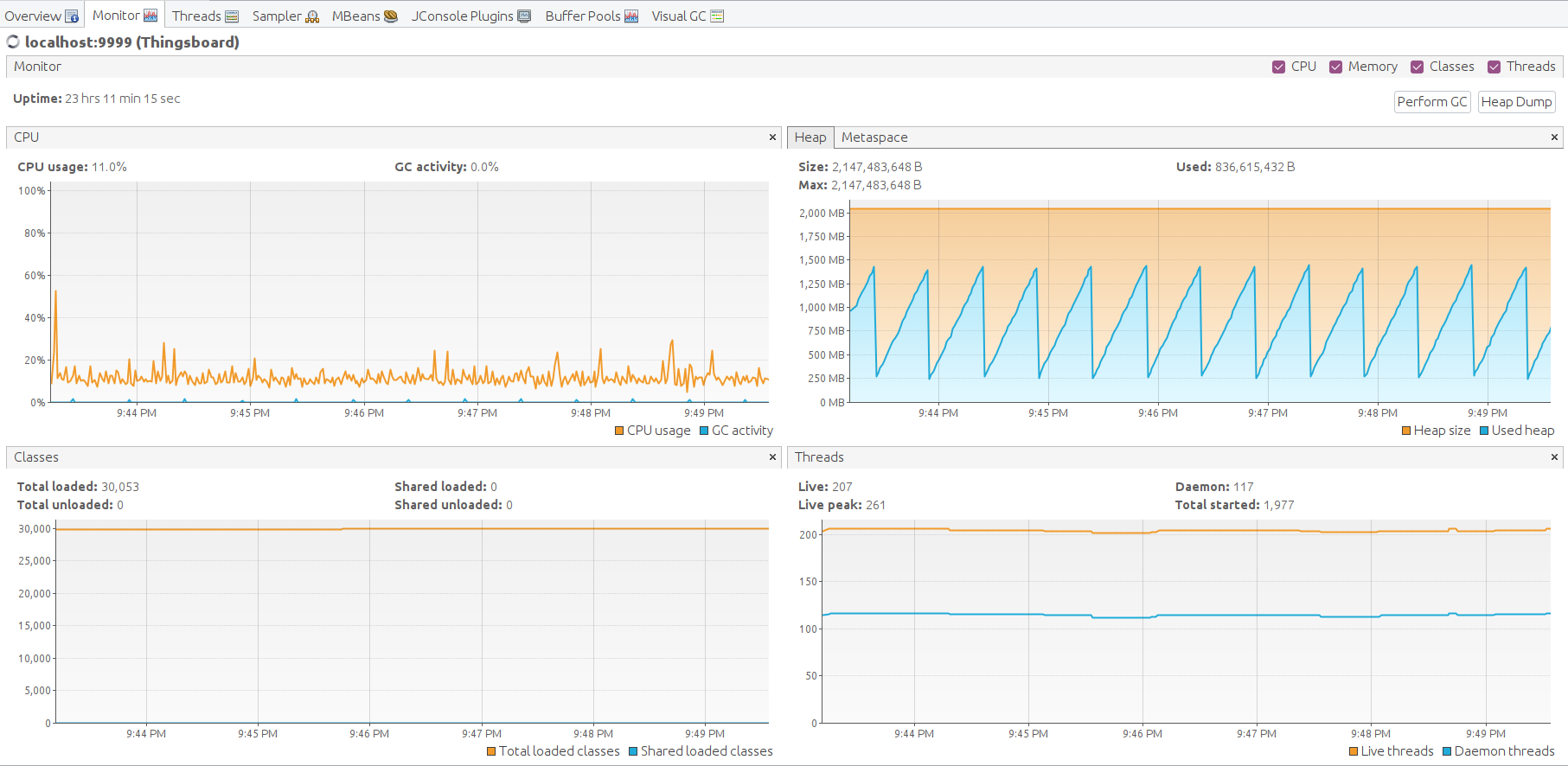This screenshot has width=1568, height=766.
Task: Disable the Classes graph checkbox
Action: (1417, 67)
